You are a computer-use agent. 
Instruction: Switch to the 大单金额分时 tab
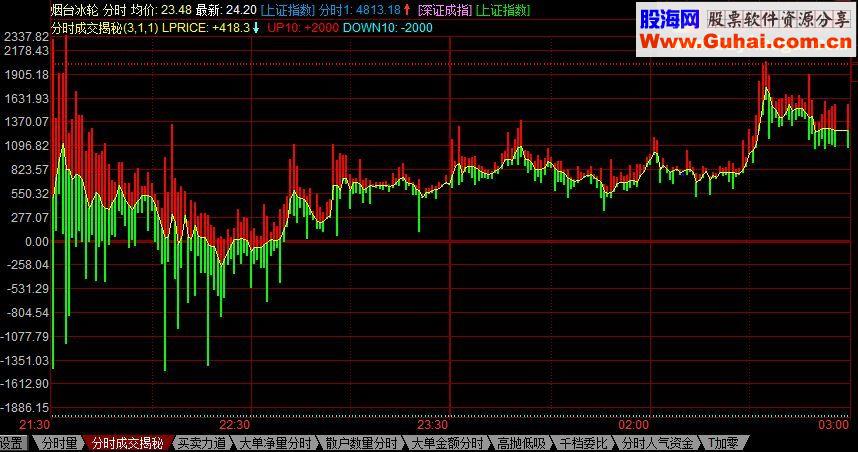(447, 443)
